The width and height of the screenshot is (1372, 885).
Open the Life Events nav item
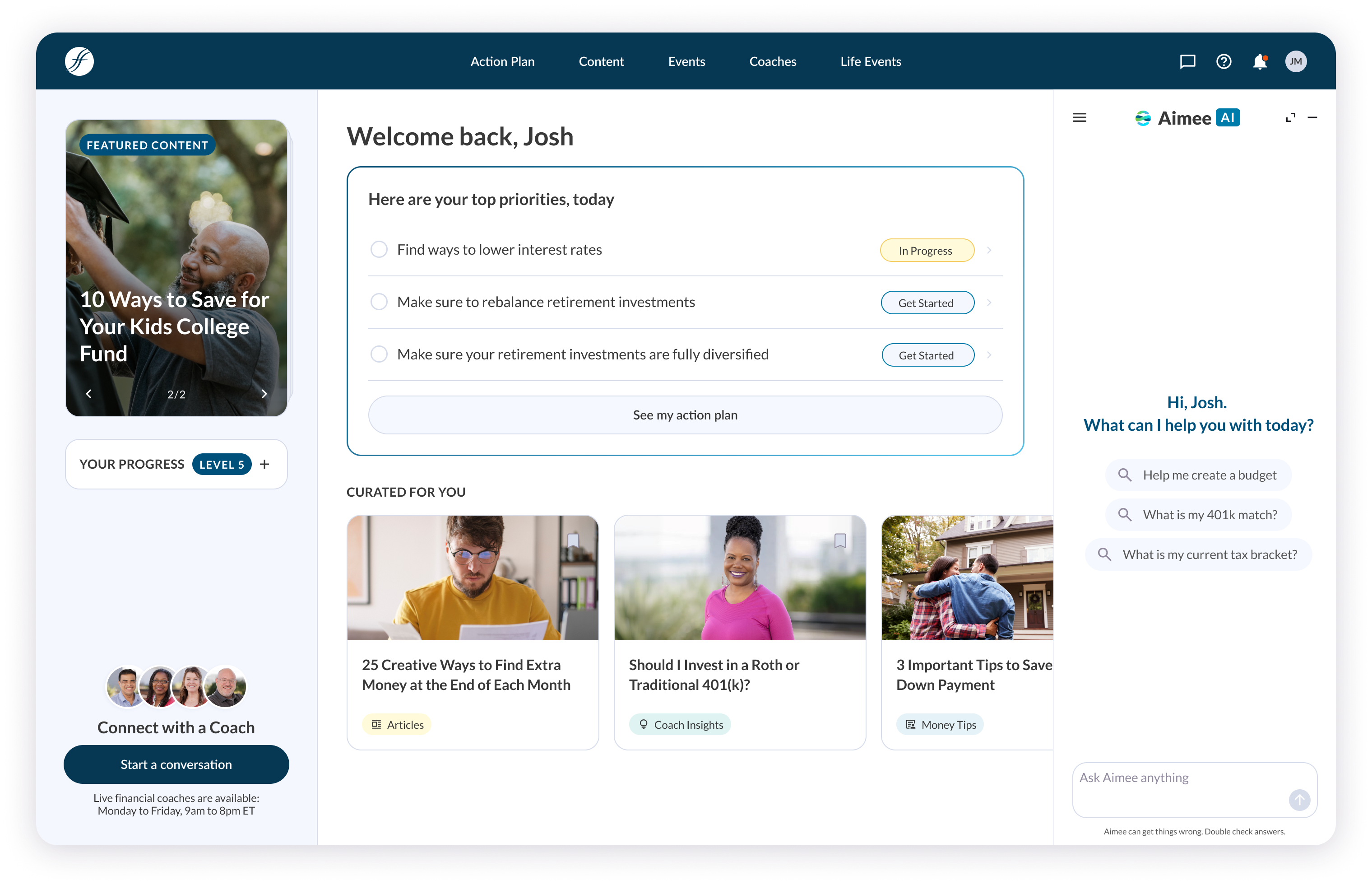(x=871, y=61)
